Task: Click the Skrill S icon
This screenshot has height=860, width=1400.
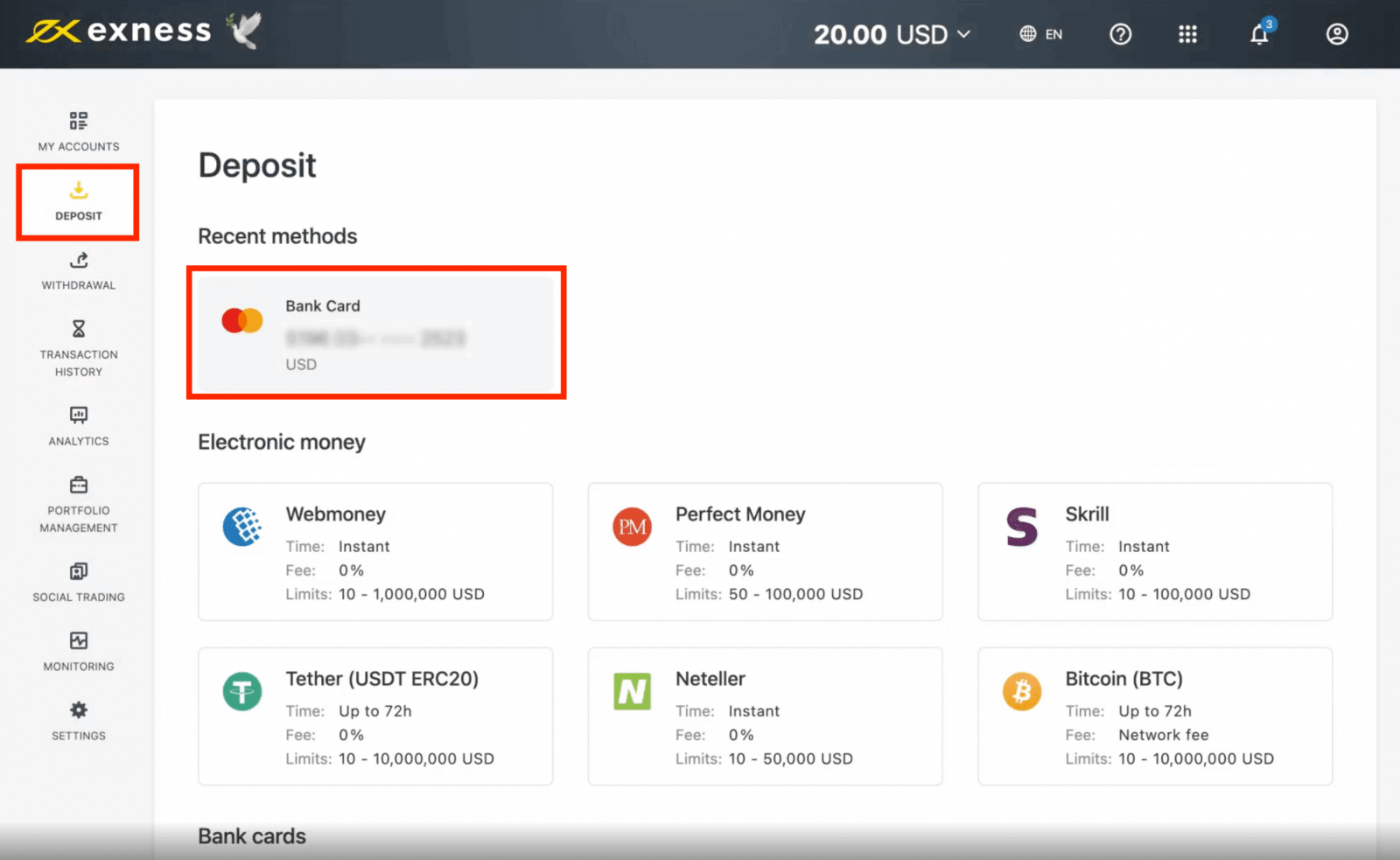Action: (1022, 527)
